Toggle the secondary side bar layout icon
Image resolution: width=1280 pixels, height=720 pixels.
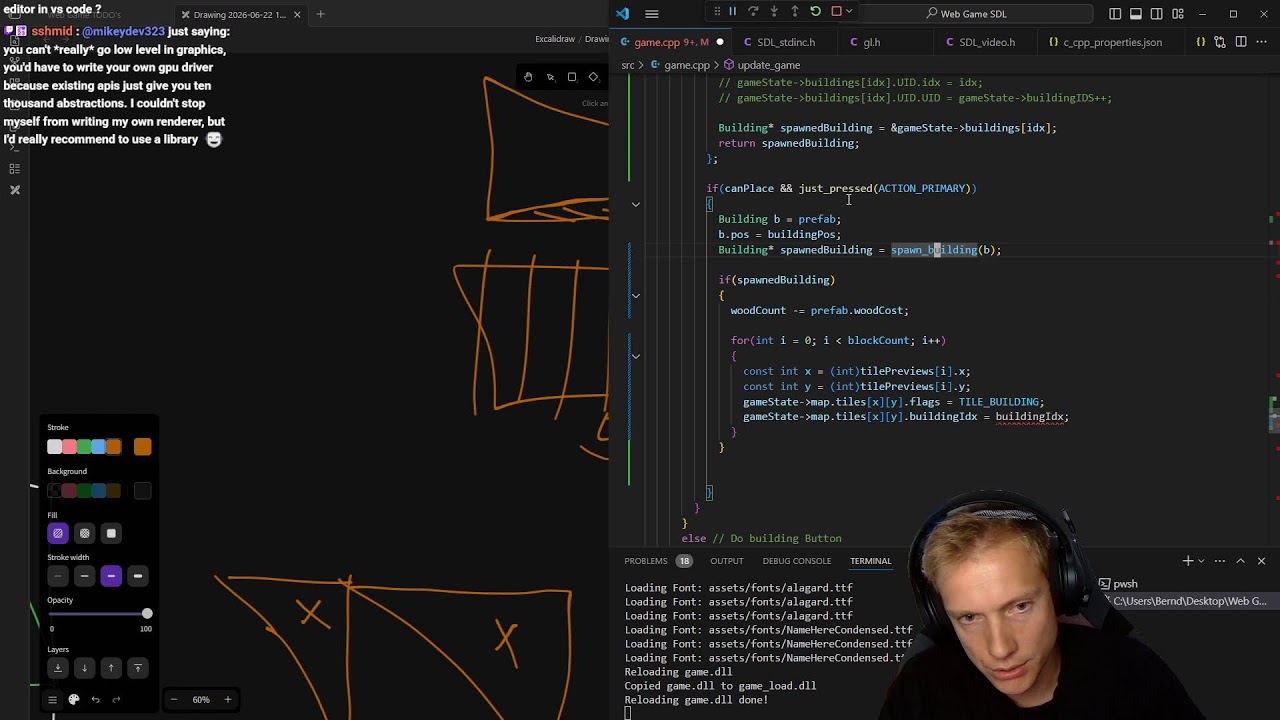tap(1157, 14)
